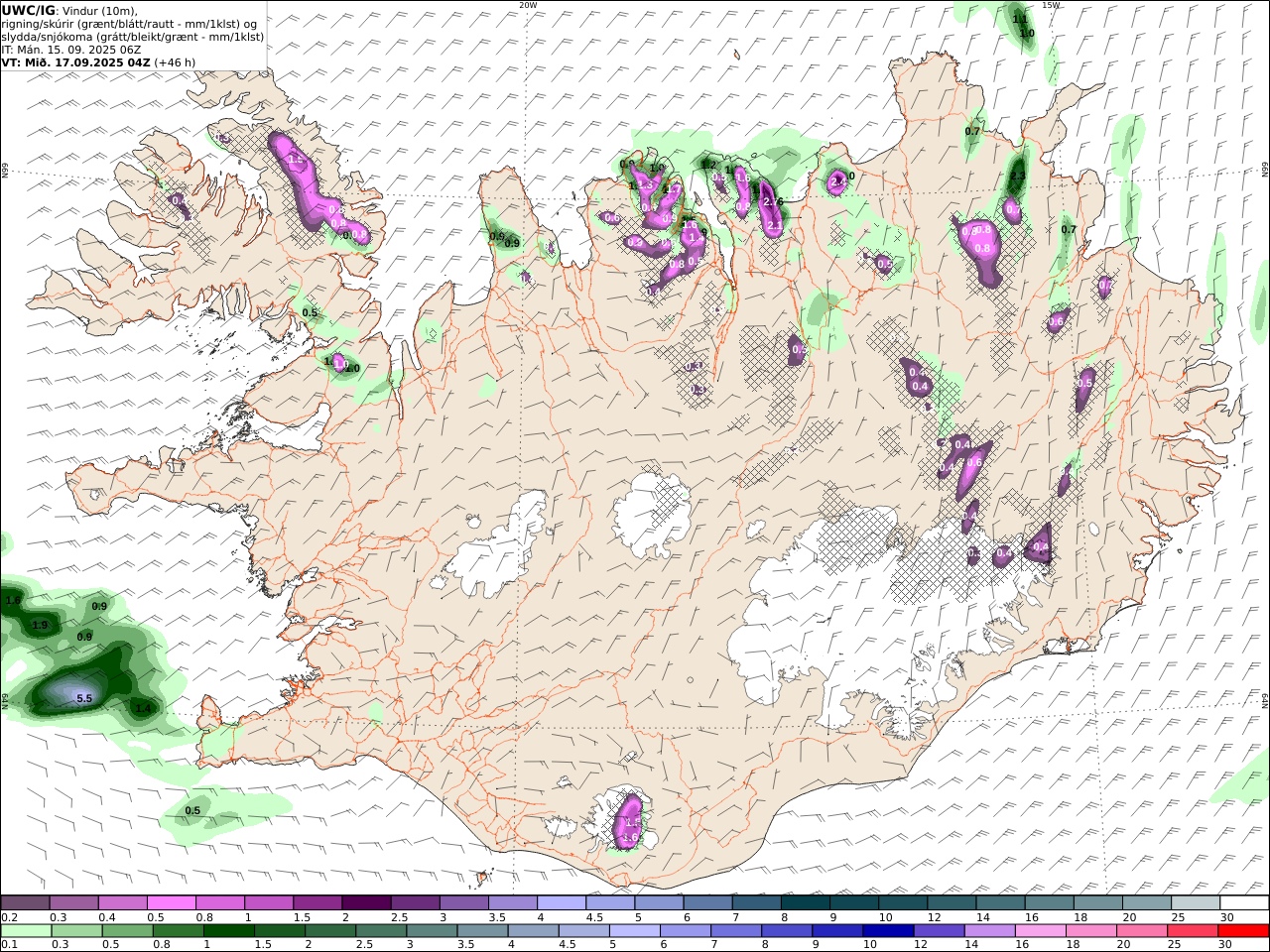The height and width of the screenshot is (952, 1270).
Task: Click the initial time 'IT: Mán. 15. 09. 2025 06Z'
Action: [x=70, y=50]
